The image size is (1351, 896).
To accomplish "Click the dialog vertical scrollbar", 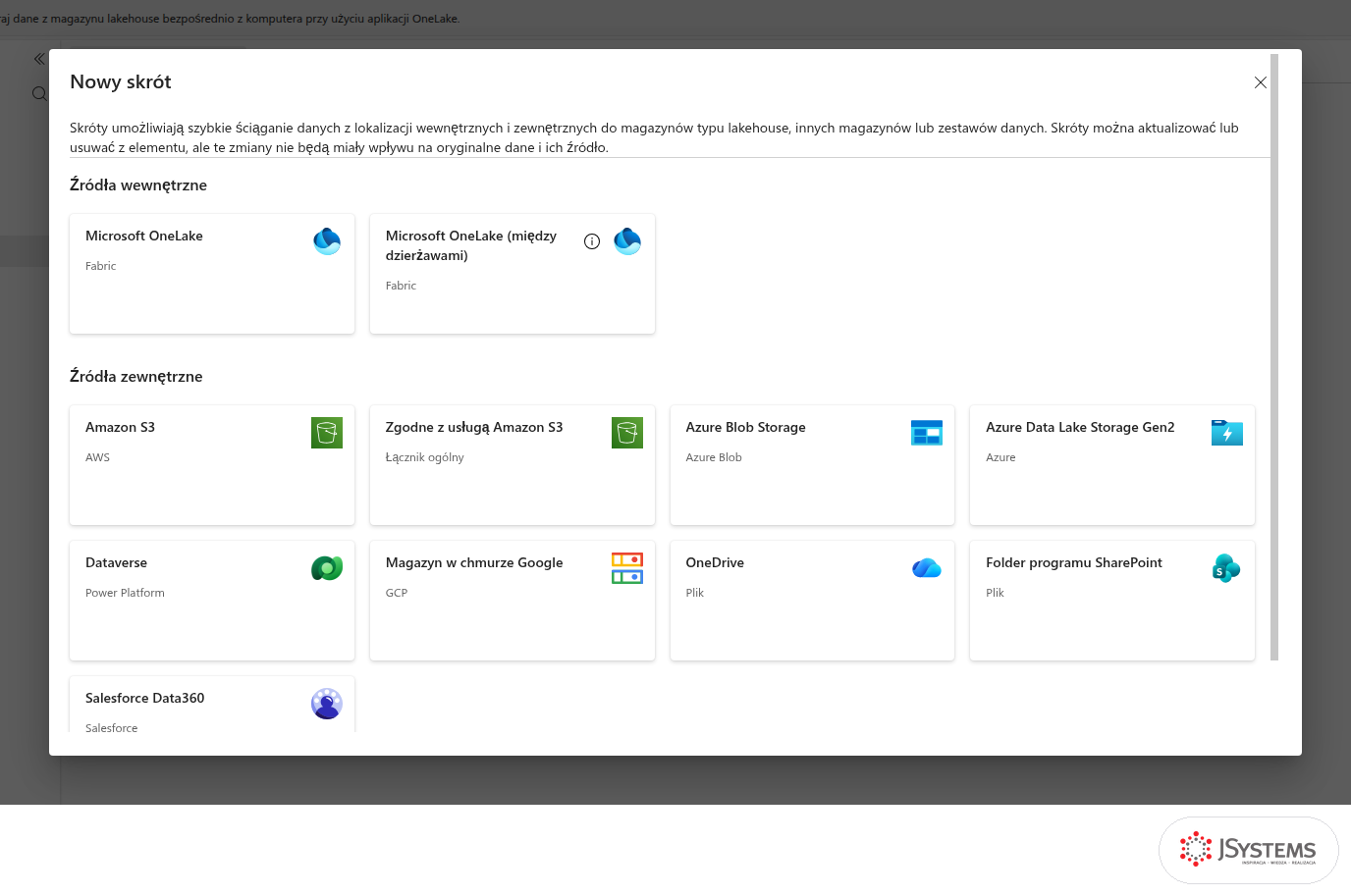I will click(x=1274, y=357).
